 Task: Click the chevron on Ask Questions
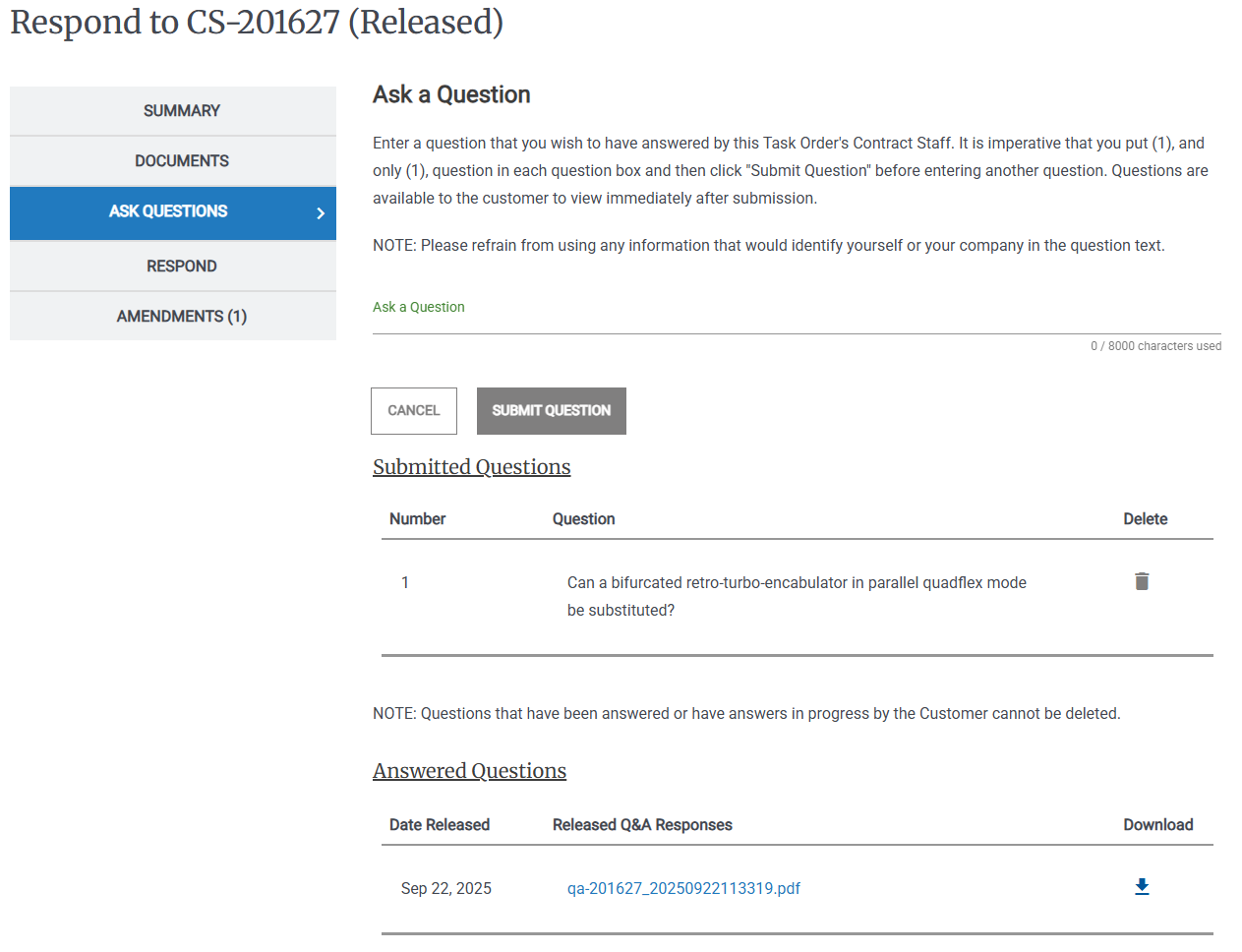[321, 212]
